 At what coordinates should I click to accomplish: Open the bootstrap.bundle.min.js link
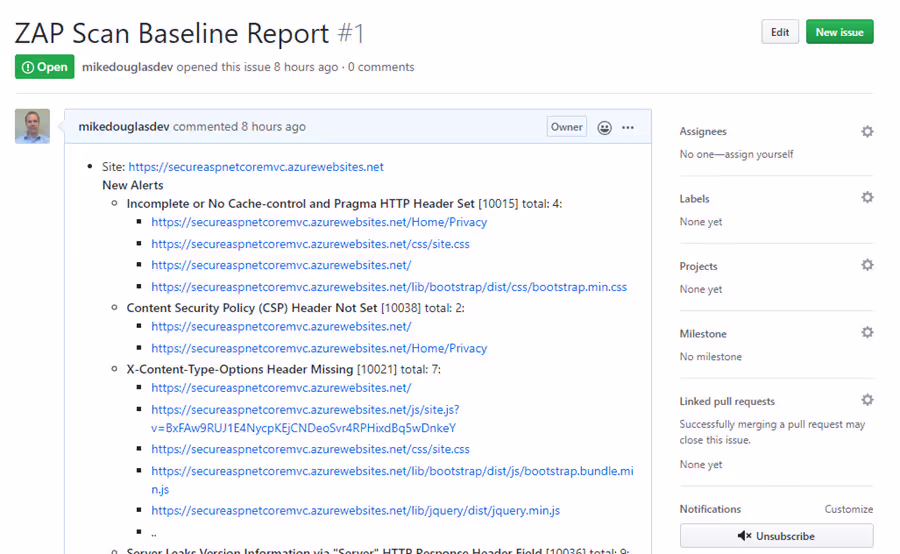coord(393,480)
